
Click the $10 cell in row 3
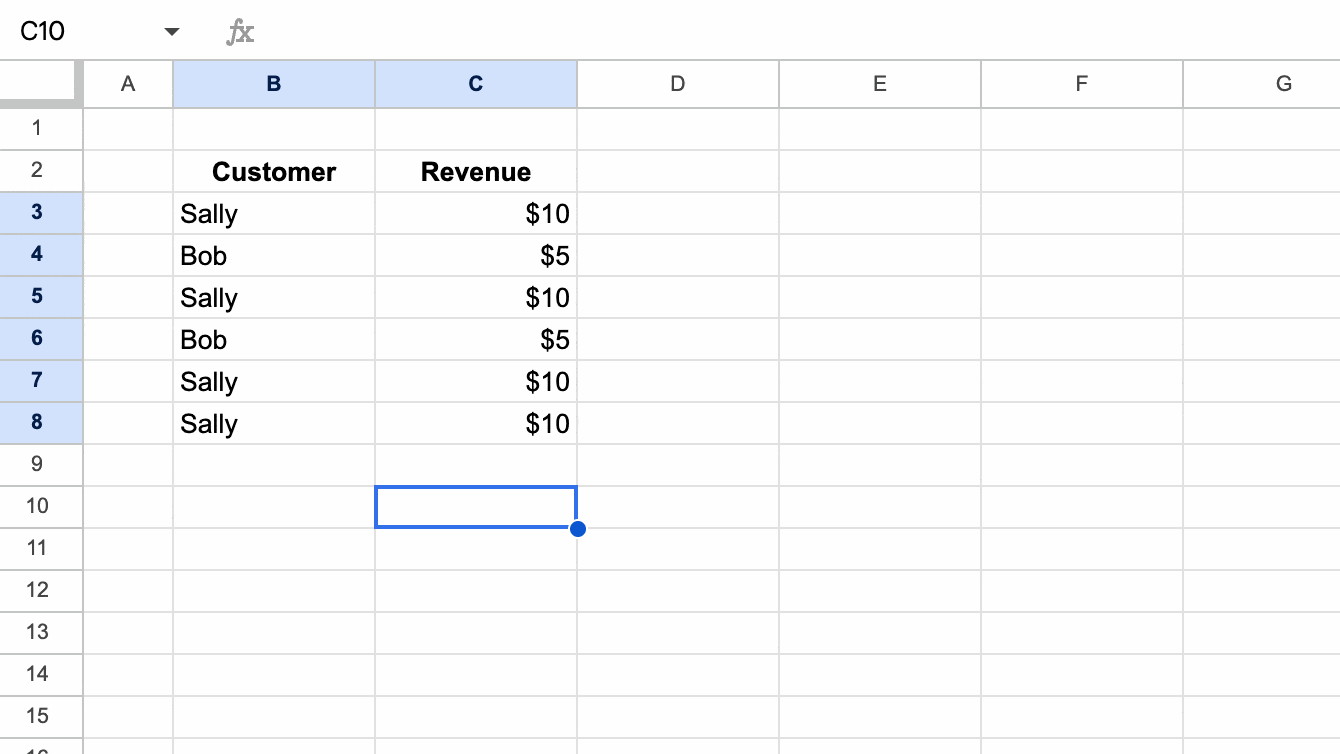click(476, 214)
